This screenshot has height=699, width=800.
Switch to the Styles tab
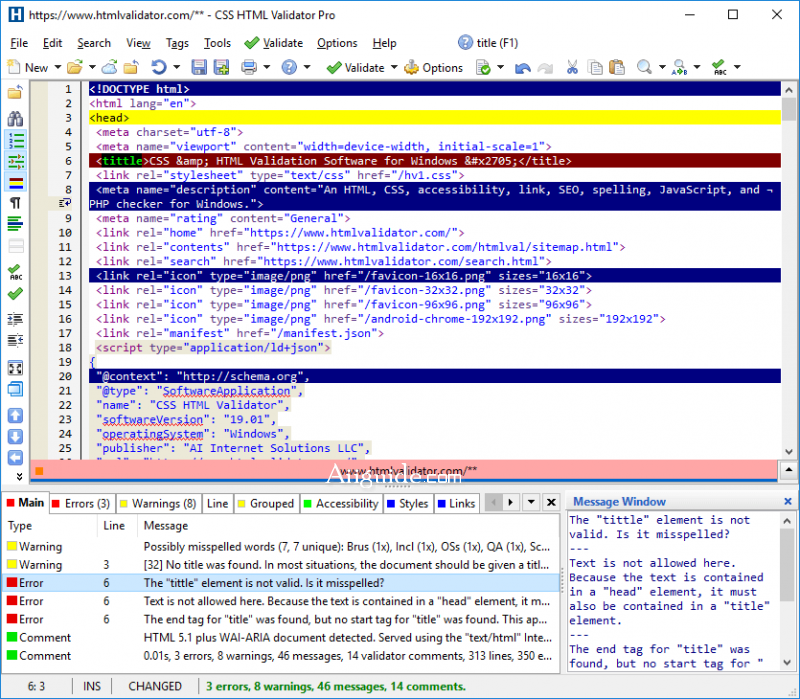(408, 504)
